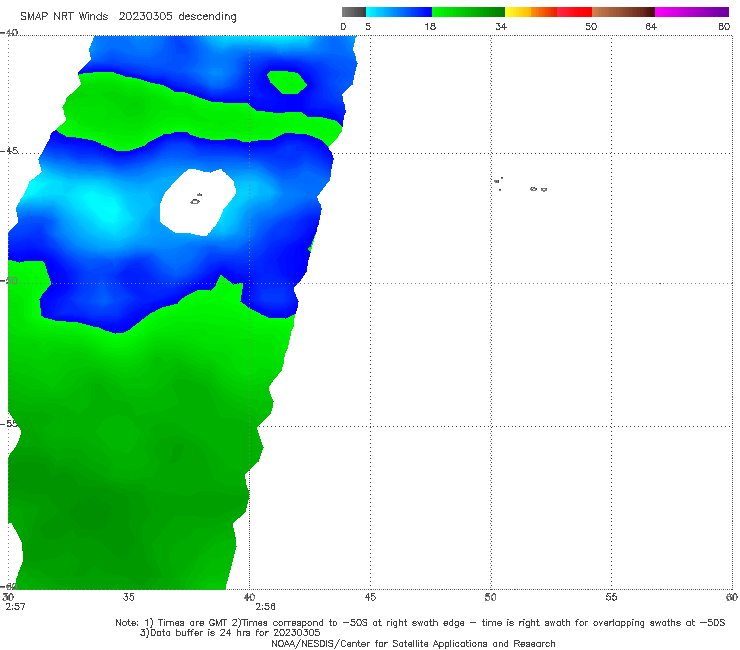This screenshot has width=740, height=650.
Task: Click the cyan-to-blue 5–18 color bar segment
Action: click(x=399, y=12)
